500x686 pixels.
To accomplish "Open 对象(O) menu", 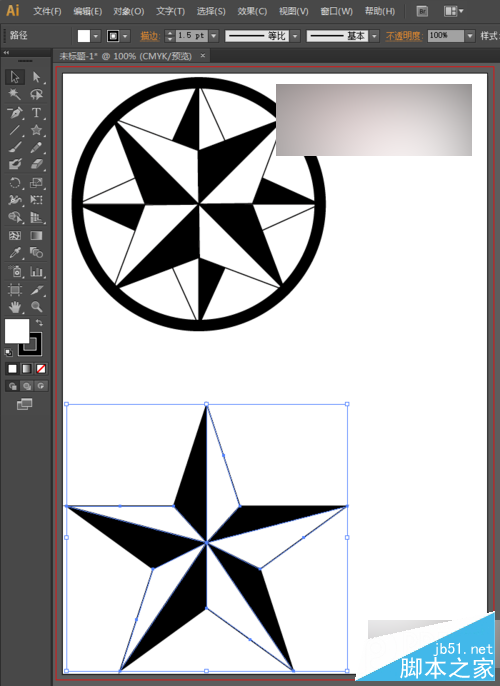I will coord(129,11).
